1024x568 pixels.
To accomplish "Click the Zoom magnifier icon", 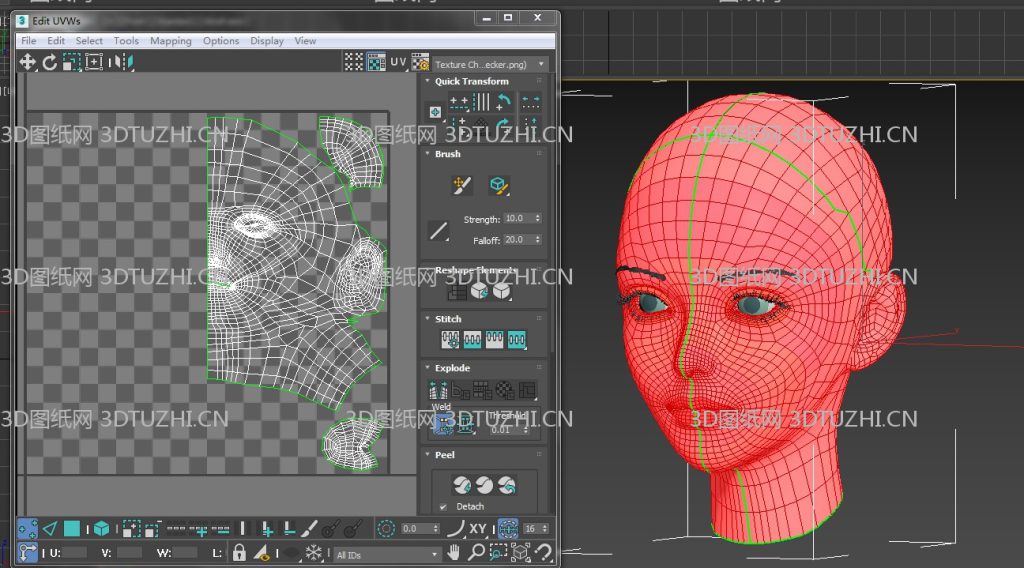I will (476, 552).
